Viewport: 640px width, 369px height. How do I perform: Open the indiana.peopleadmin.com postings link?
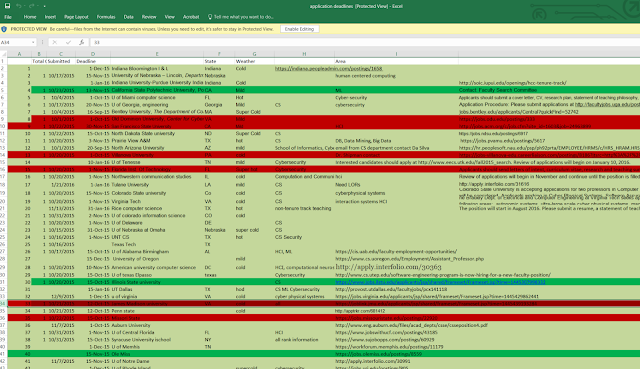[328, 69]
